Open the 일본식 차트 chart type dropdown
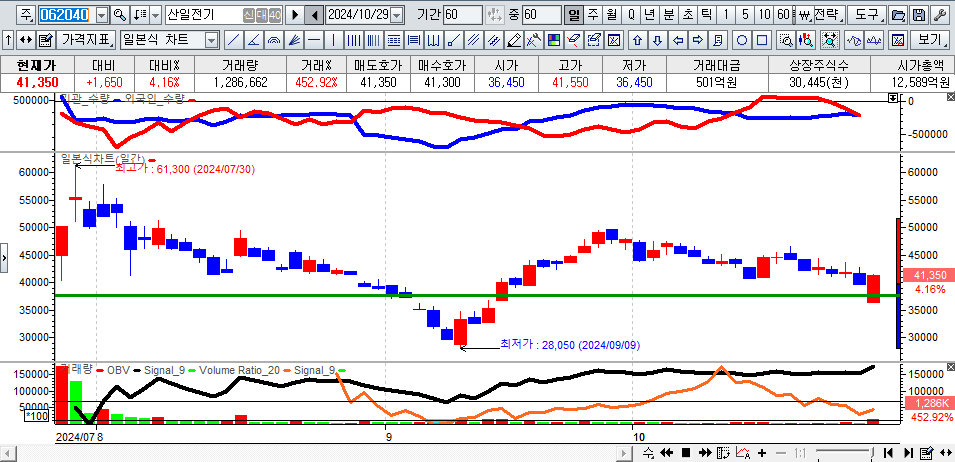This screenshot has height=462, width=955. [x=211, y=41]
